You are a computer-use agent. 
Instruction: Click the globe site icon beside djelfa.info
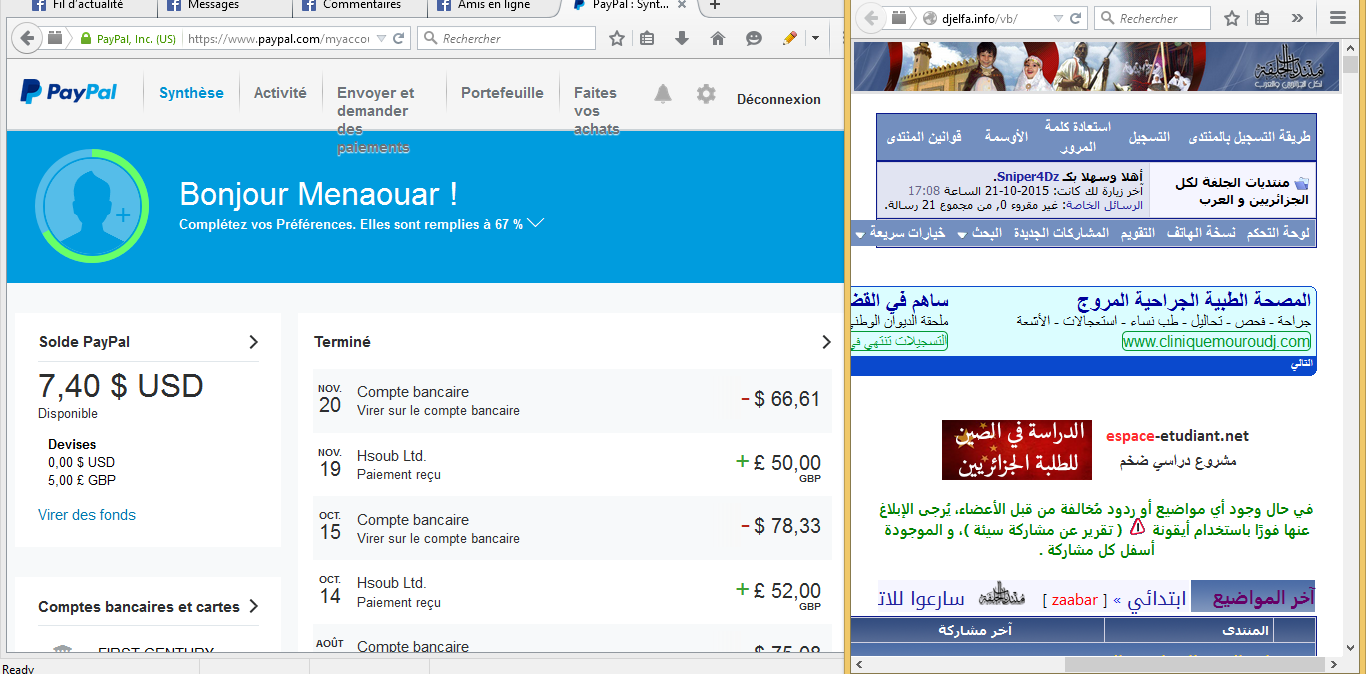pos(929,18)
